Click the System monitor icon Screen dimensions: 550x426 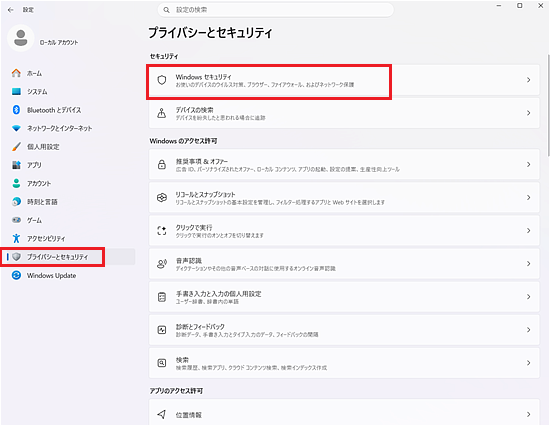pyautogui.click(x=16, y=92)
